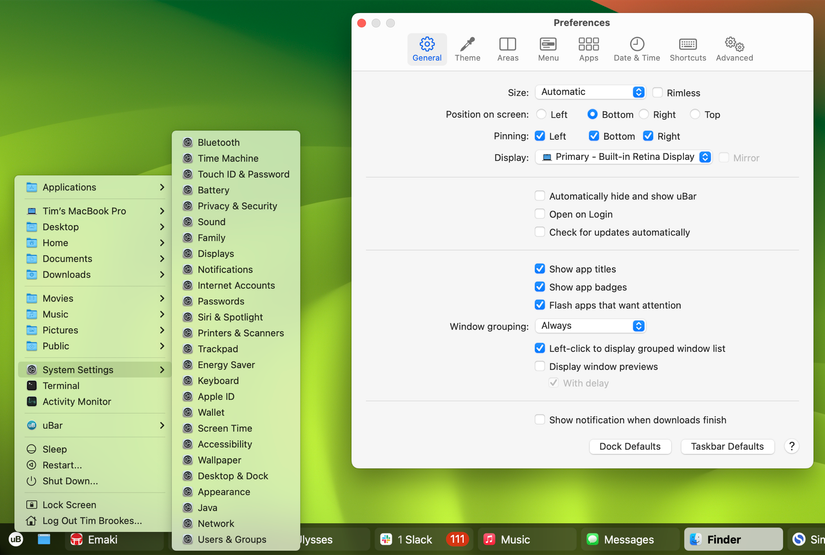Open the Size dropdown set to Automatic
Viewport: 825px width, 555px height.
pos(590,92)
